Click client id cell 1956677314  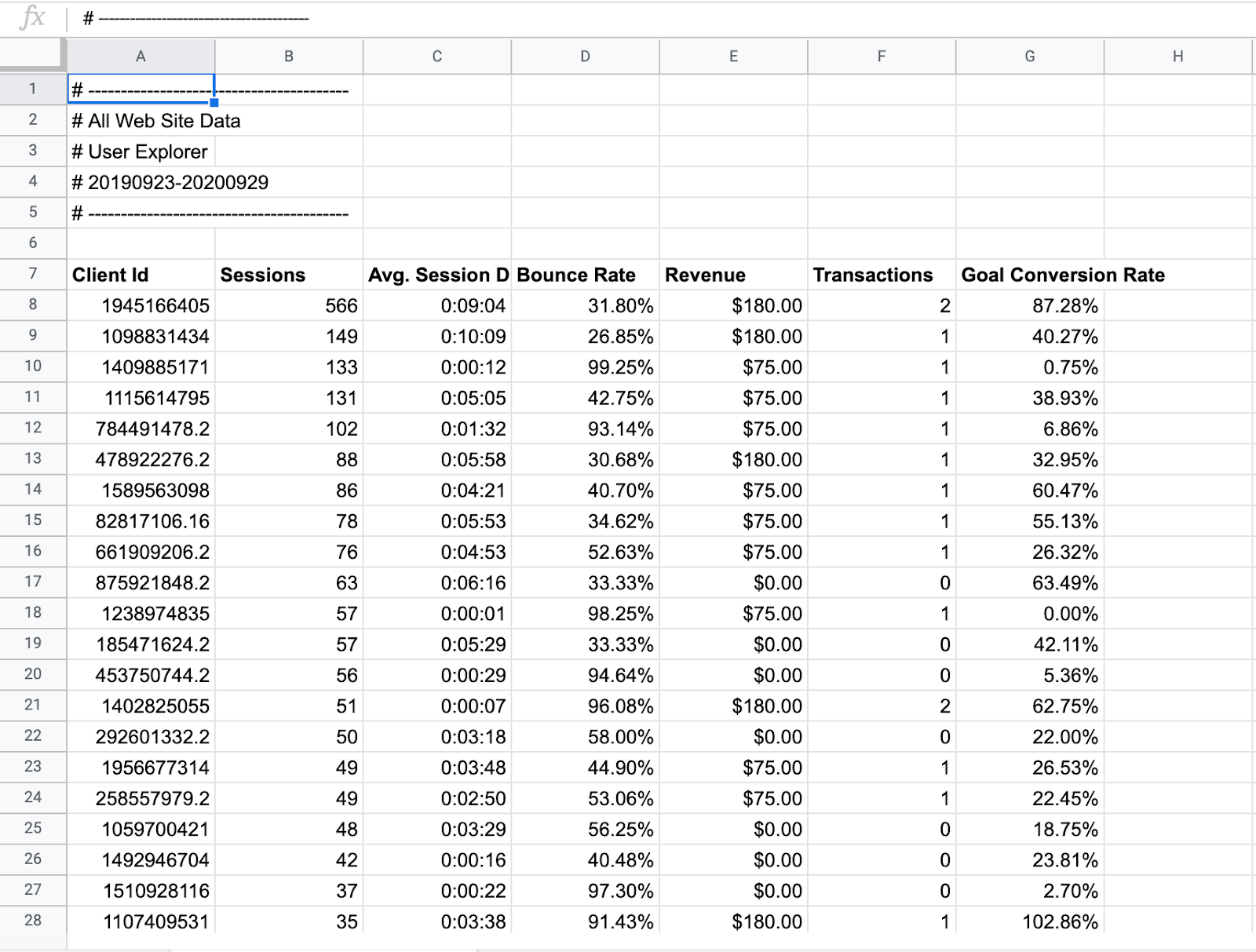(x=141, y=768)
